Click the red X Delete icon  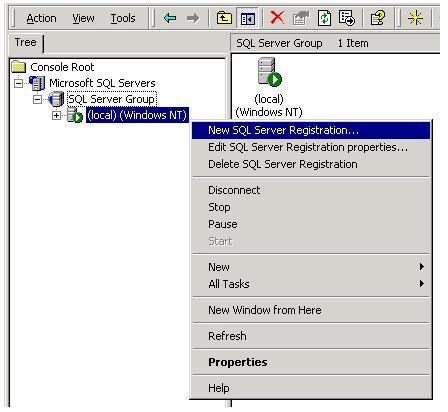(x=277, y=18)
